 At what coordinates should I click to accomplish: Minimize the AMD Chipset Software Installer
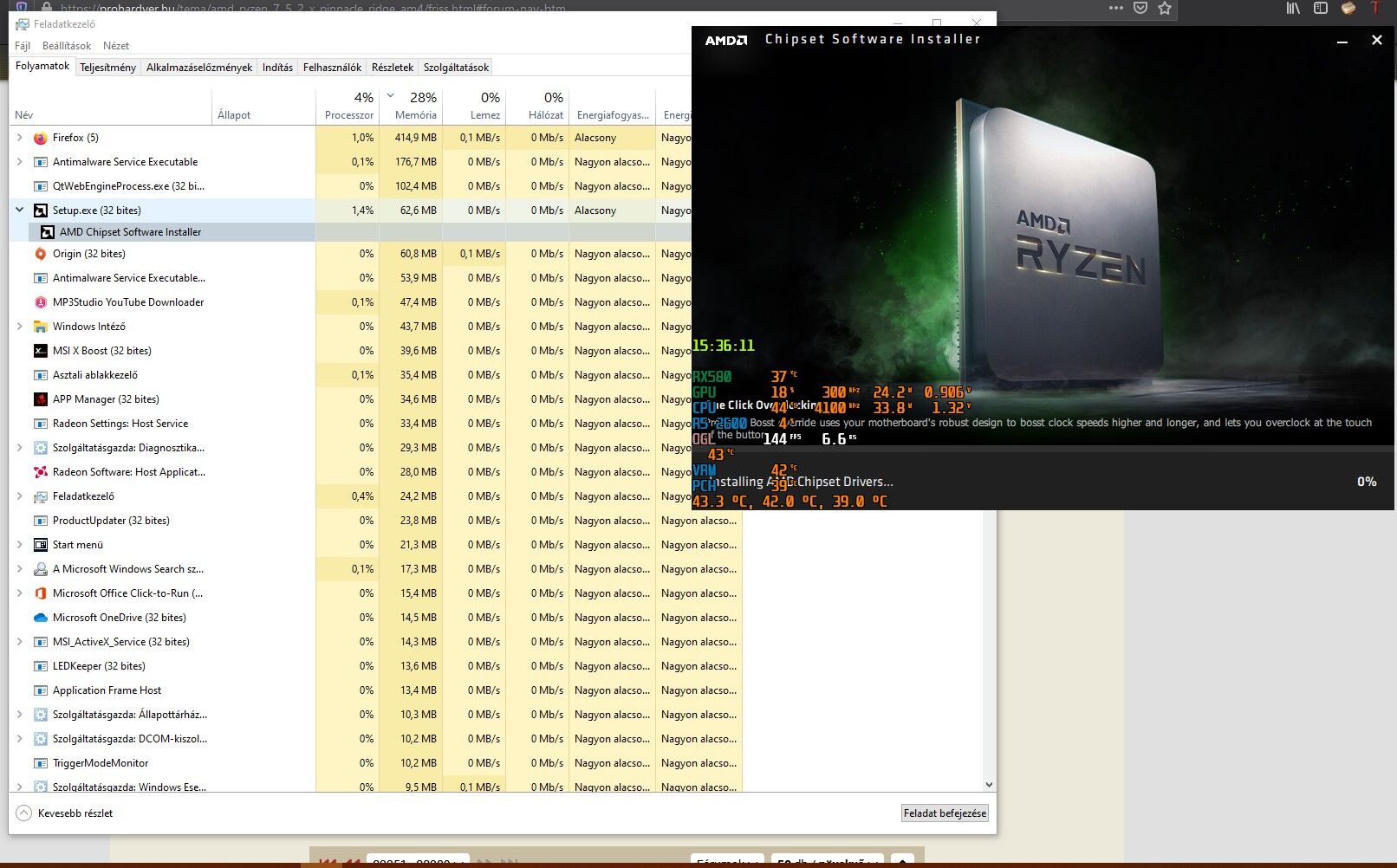point(1342,40)
